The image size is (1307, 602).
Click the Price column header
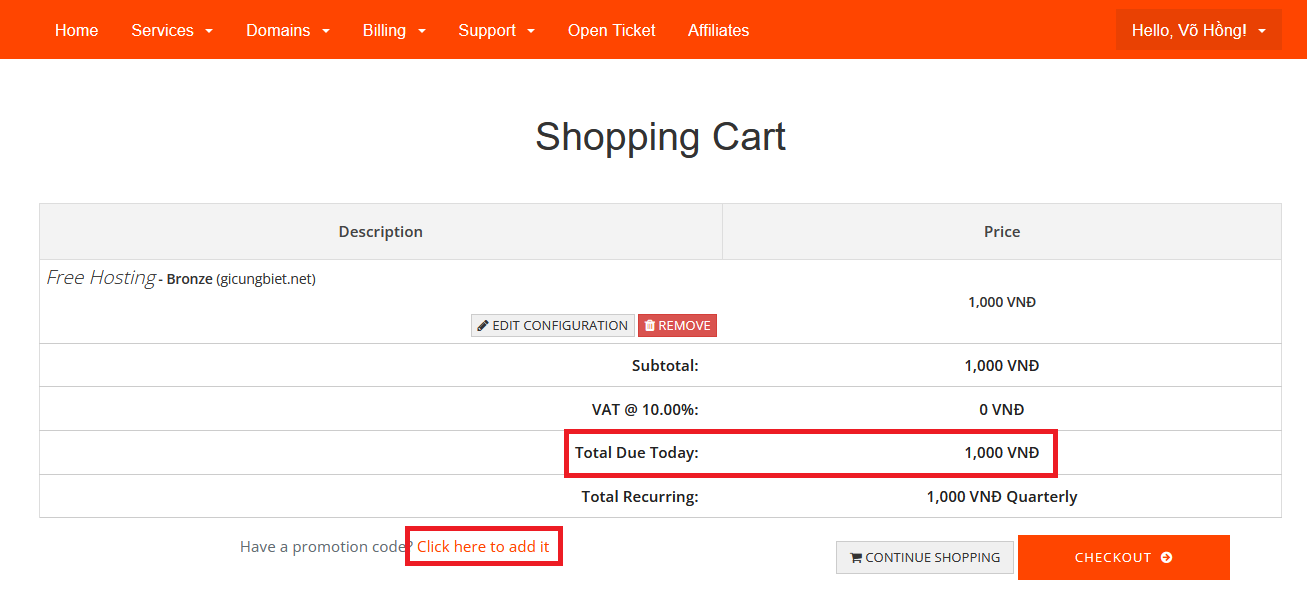[x=1002, y=231]
